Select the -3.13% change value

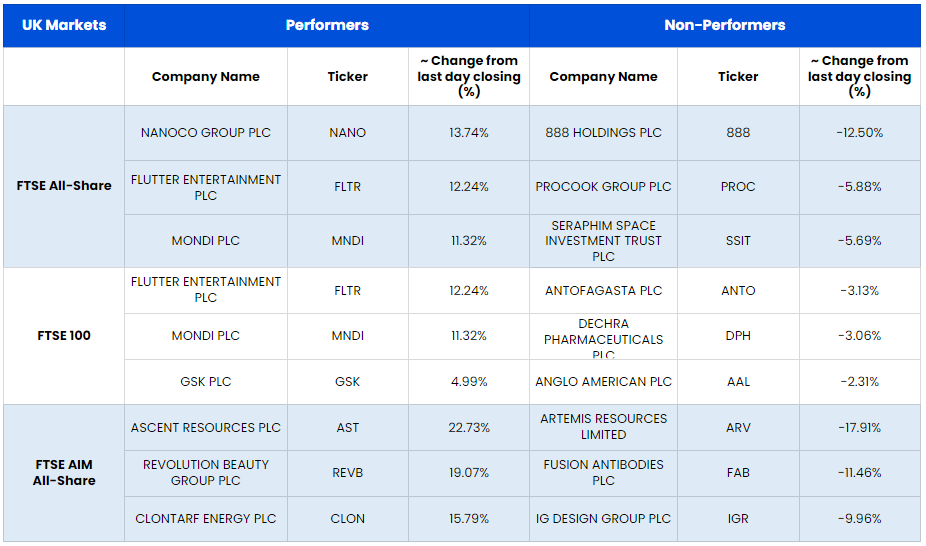pos(859,291)
